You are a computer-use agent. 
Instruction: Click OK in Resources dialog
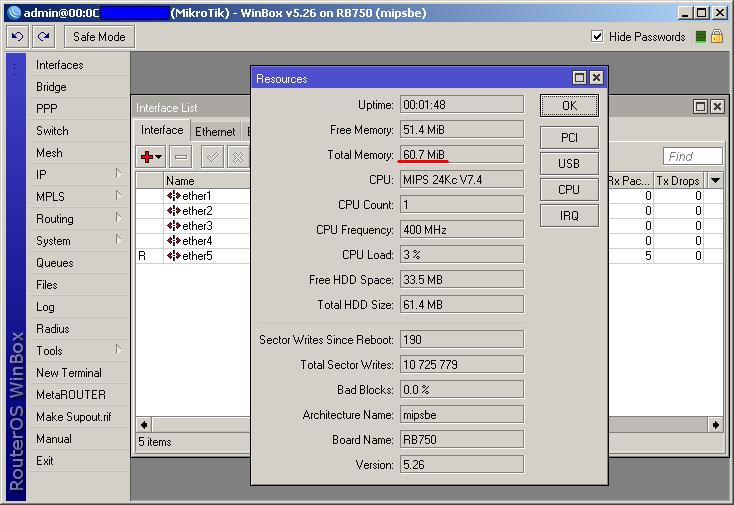coord(569,106)
